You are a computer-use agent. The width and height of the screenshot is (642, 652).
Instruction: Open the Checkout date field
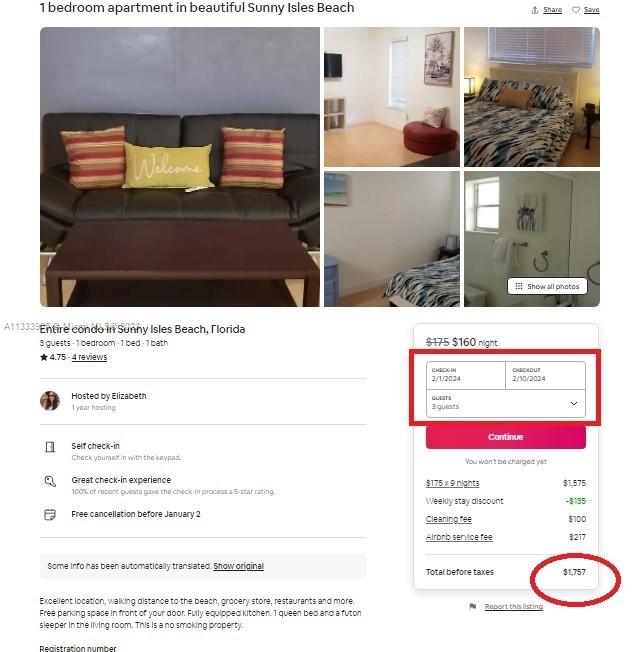coord(546,375)
